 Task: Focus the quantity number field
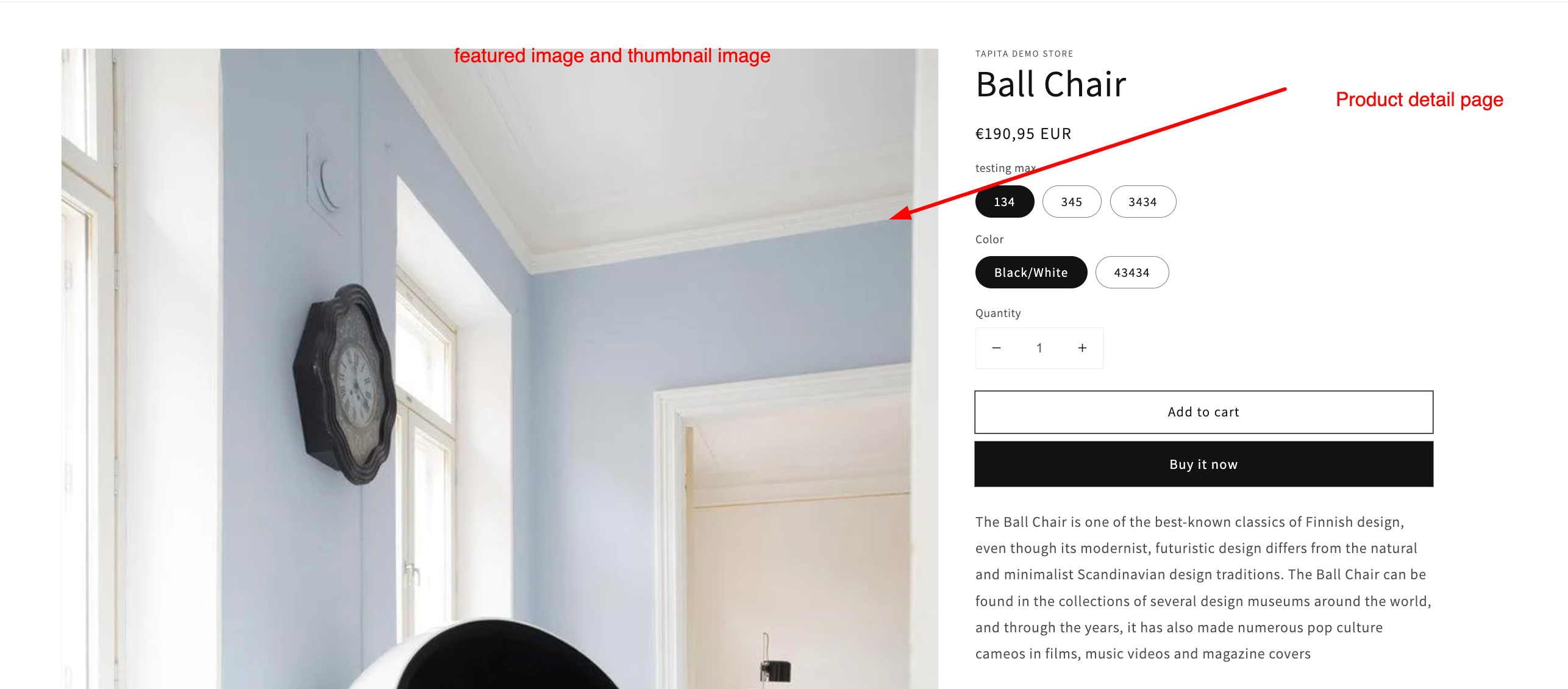tap(1039, 348)
